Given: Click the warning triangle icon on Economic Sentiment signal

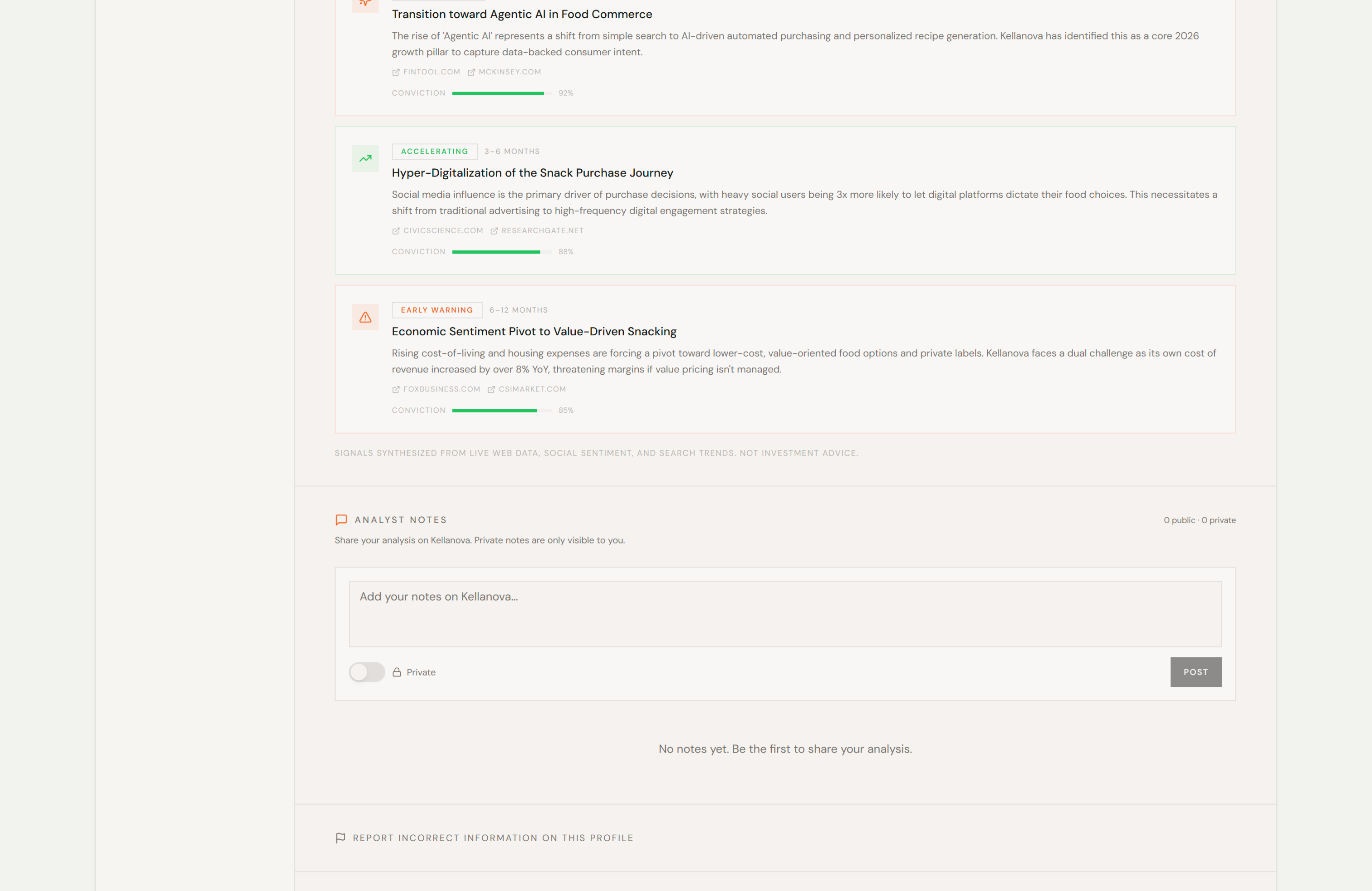Looking at the screenshot, I should (x=365, y=317).
